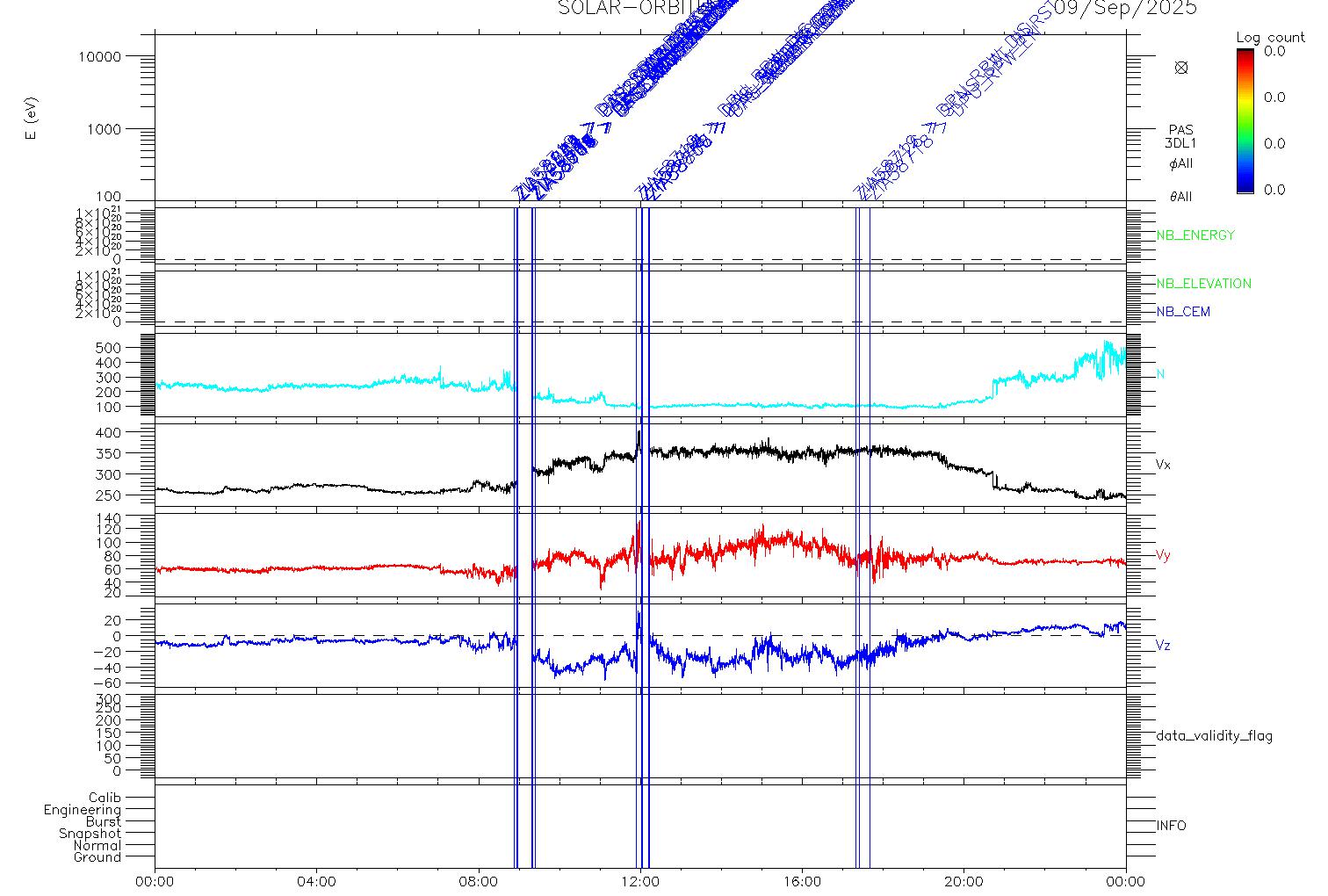Click the 500 tick on N panel

[x=109, y=348]
